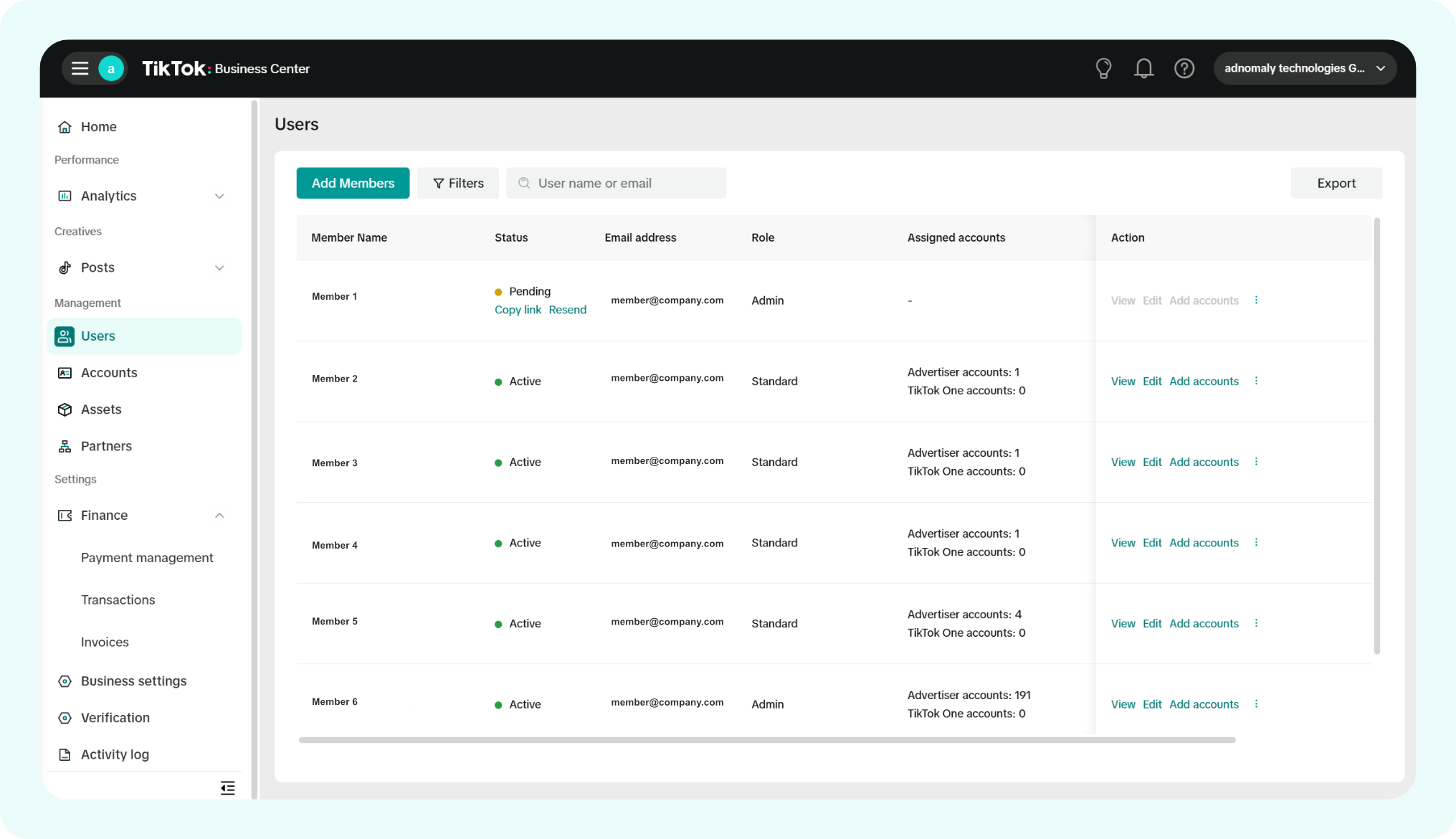This screenshot has height=839, width=1456.
Task: Go to Accounts in sidebar
Action: click(109, 373)
